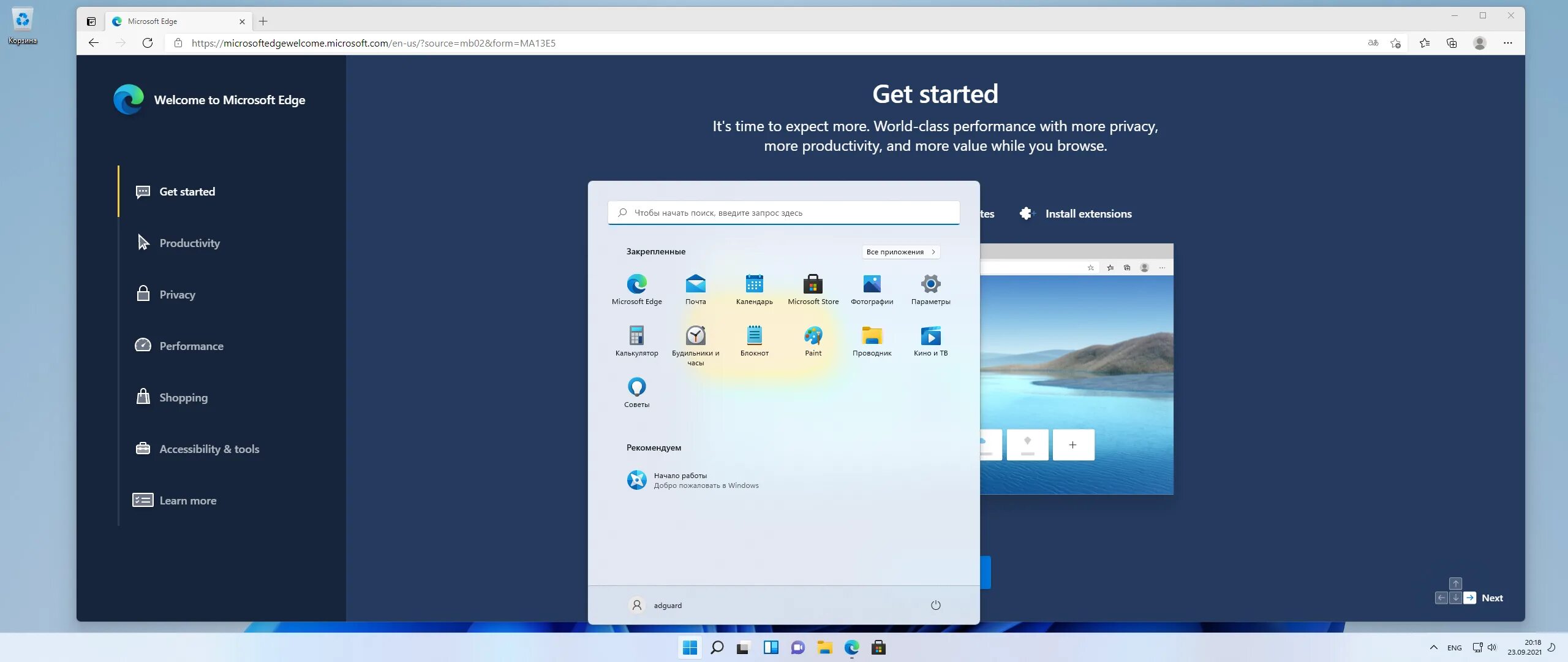Viewport: 1568px width, 662px height.
Task: Open recommended Начало работы item
Action: click(692, 480)
